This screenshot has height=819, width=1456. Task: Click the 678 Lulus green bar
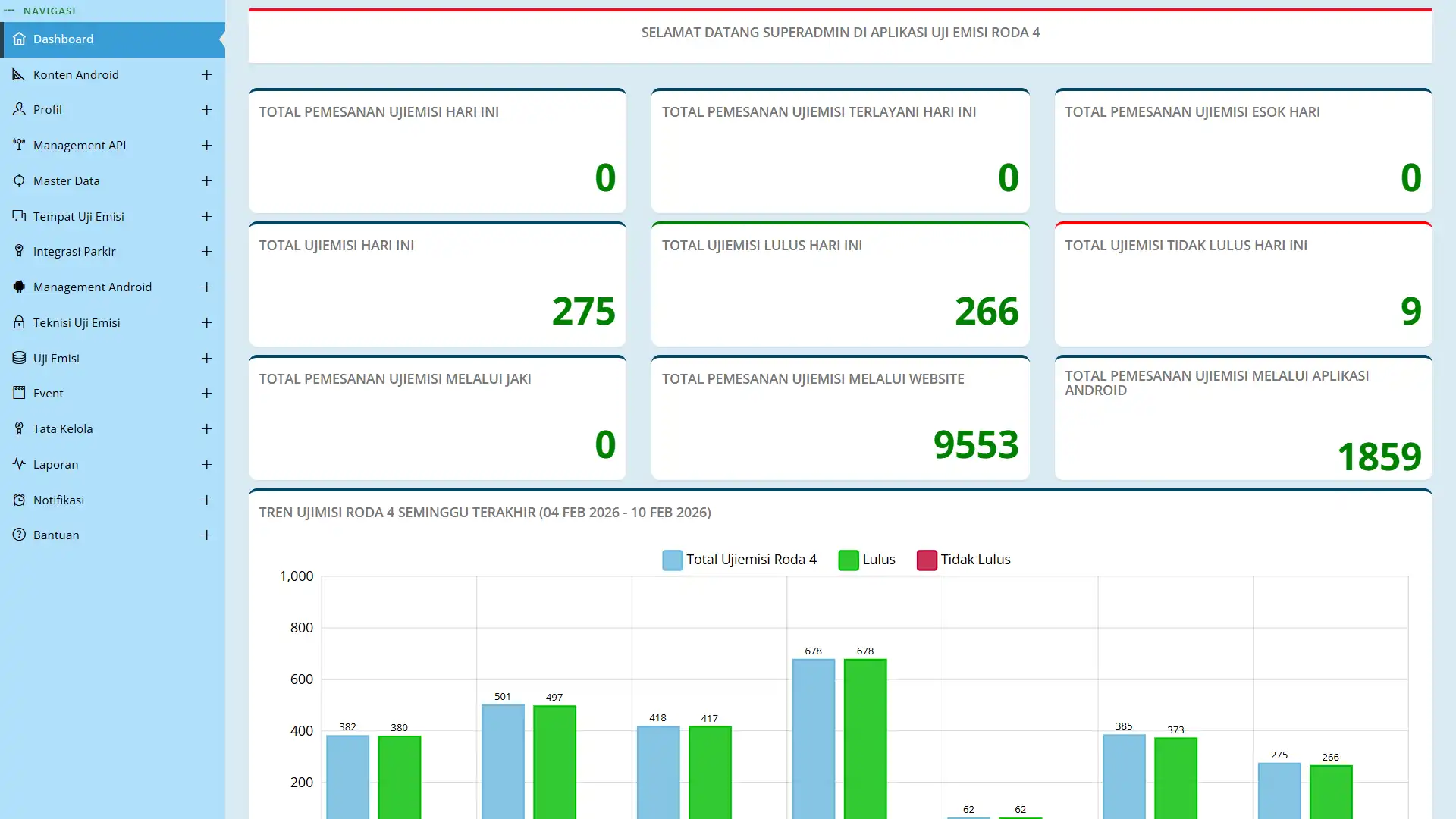pyautogui.click(x=865, y=736)
